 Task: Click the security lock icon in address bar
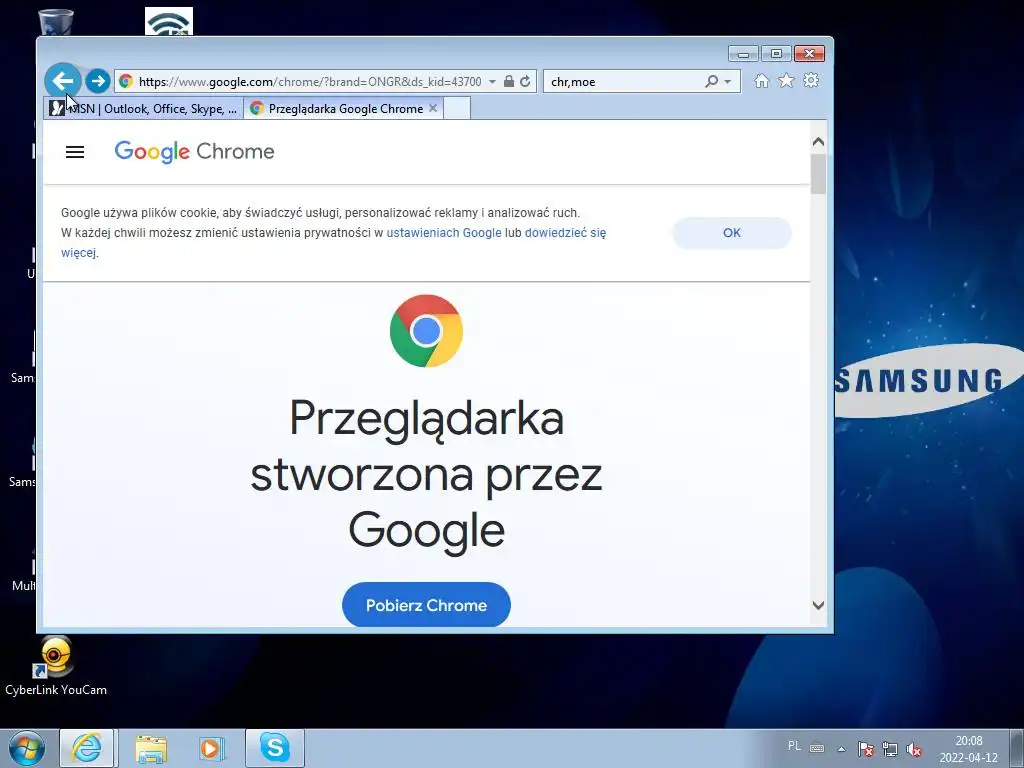509,82
